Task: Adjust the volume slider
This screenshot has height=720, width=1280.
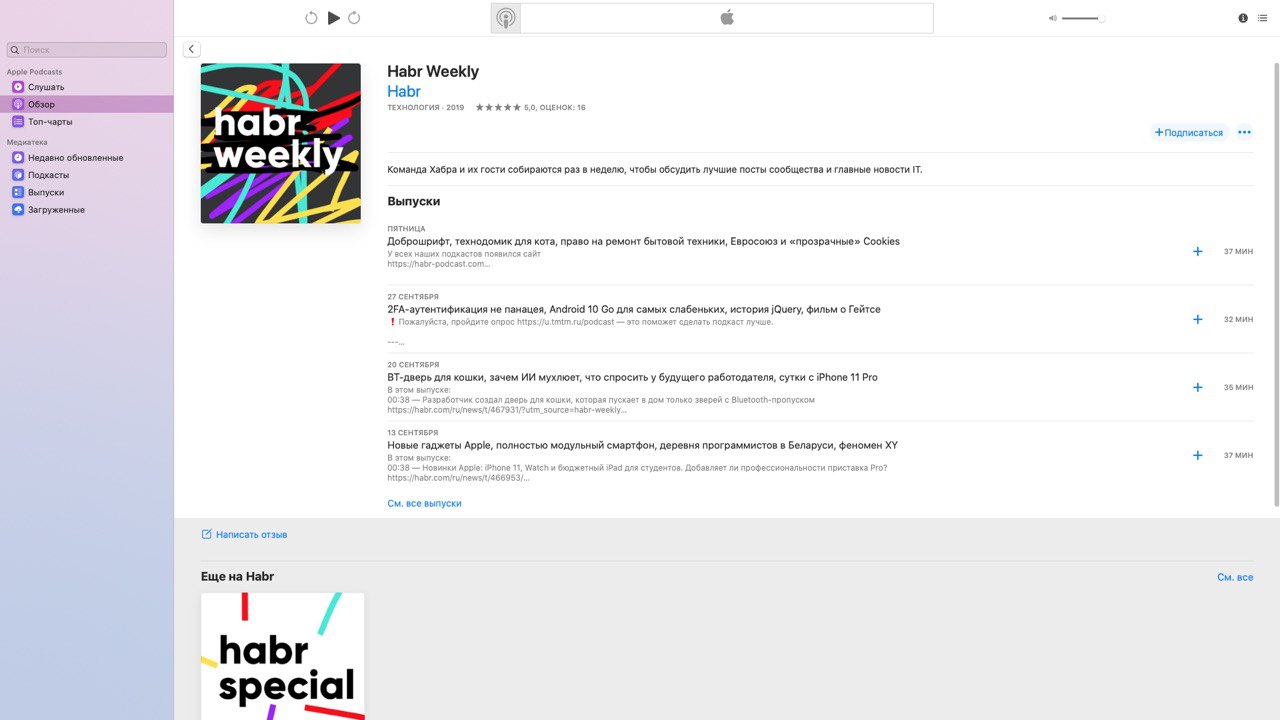Action: coord(1083,18)
